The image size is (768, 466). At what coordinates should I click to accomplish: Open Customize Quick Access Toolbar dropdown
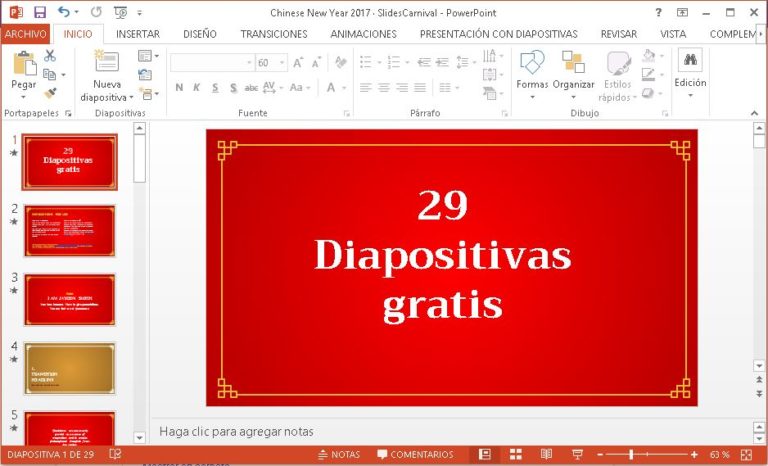pos(140,13)
